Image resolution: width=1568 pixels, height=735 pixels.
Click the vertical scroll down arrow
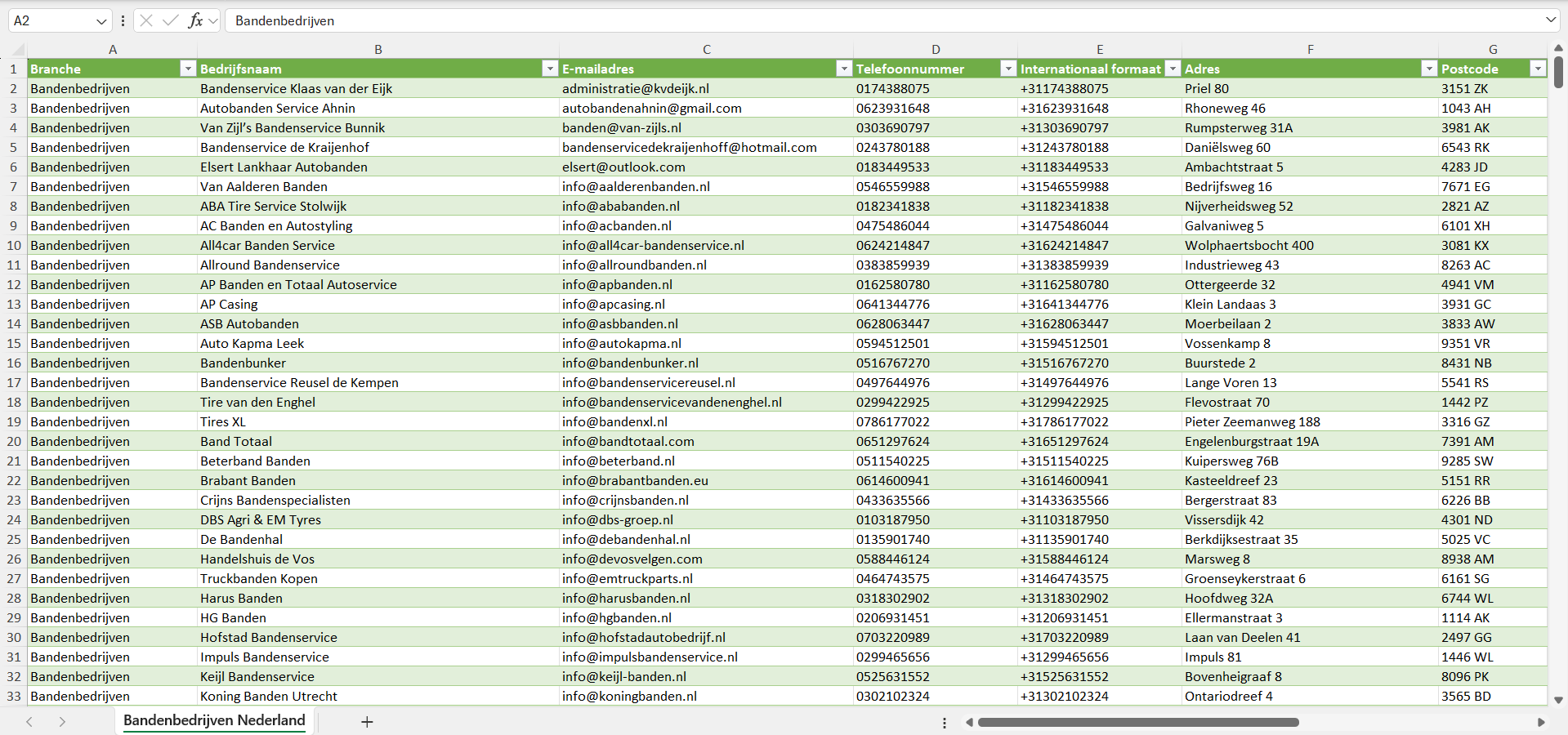coord(1558,700)
